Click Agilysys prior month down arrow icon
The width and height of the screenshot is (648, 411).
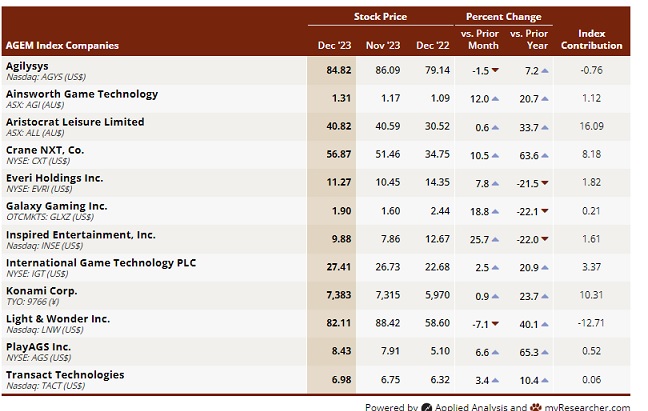(495, 70)
